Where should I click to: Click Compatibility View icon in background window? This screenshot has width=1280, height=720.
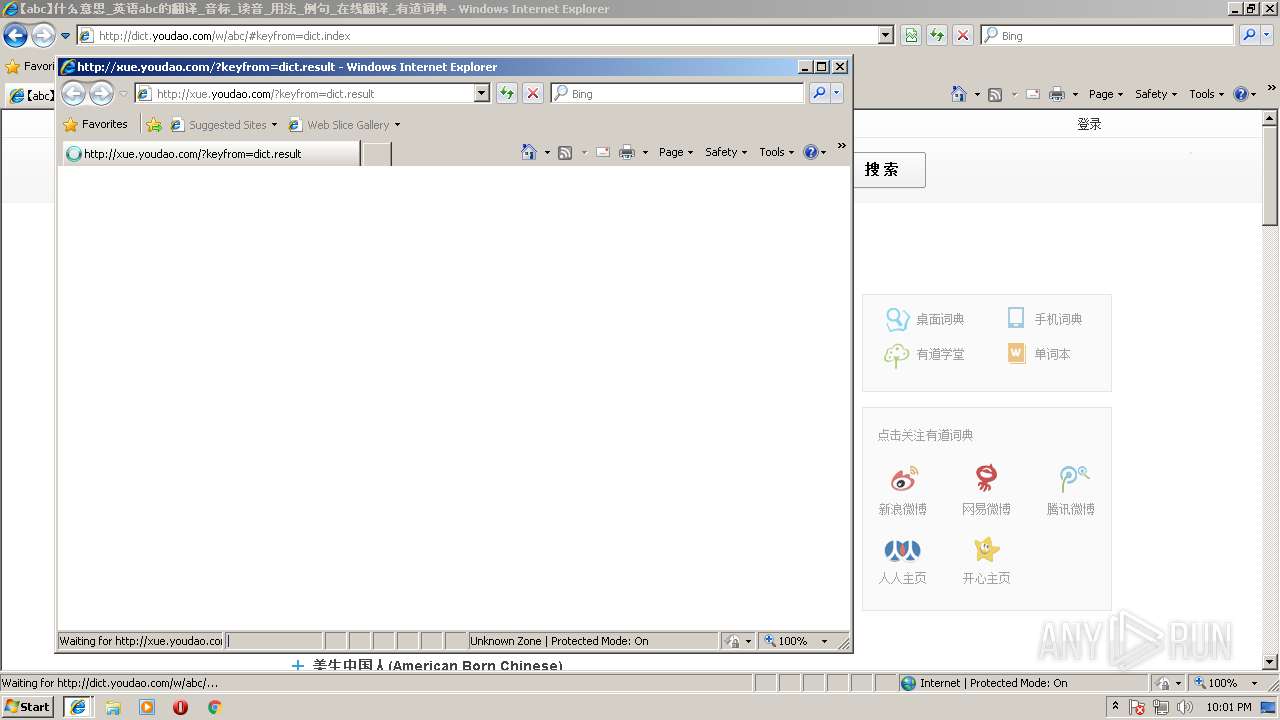click(x=911, y=35)
